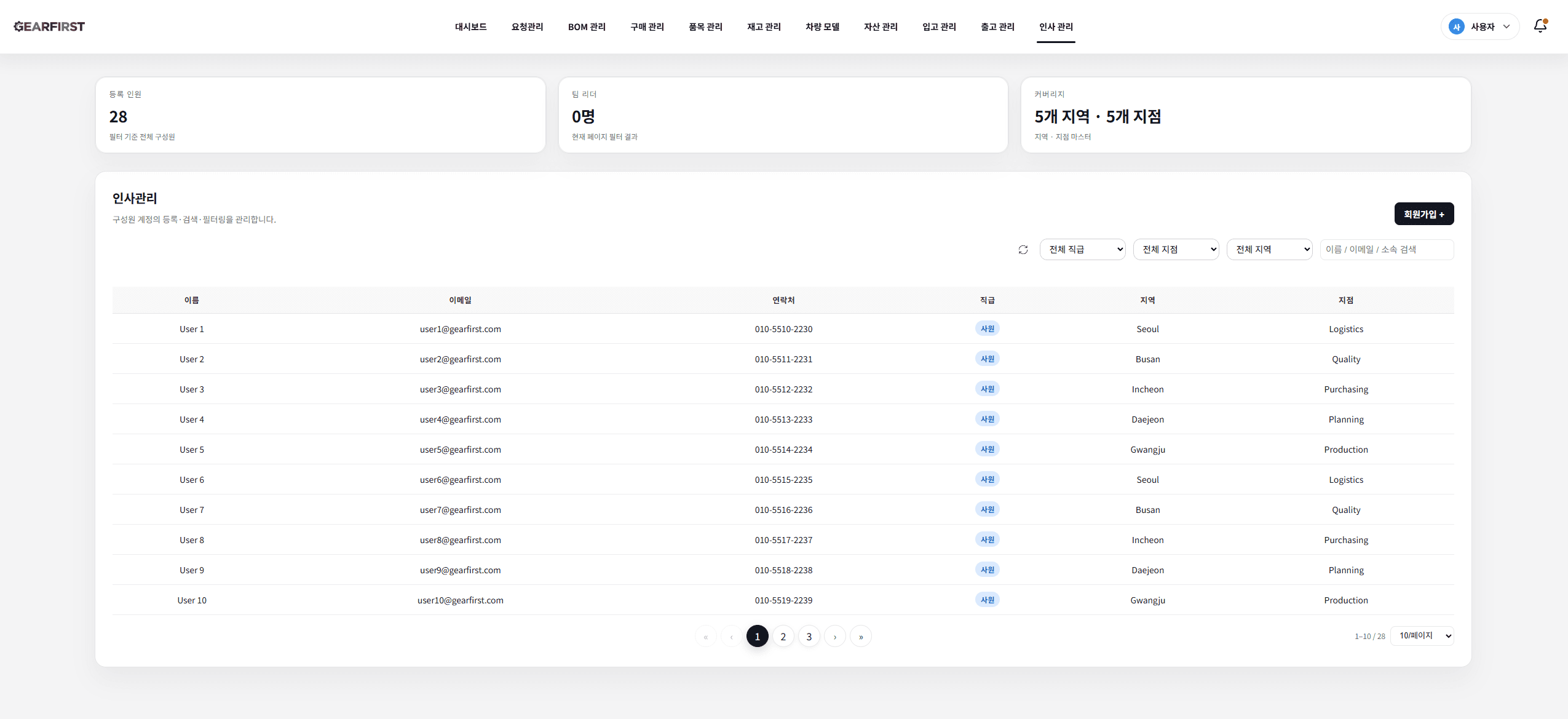1568x719 pixels.
Task: Click the GEARFIRST logo
Action: 49,26
